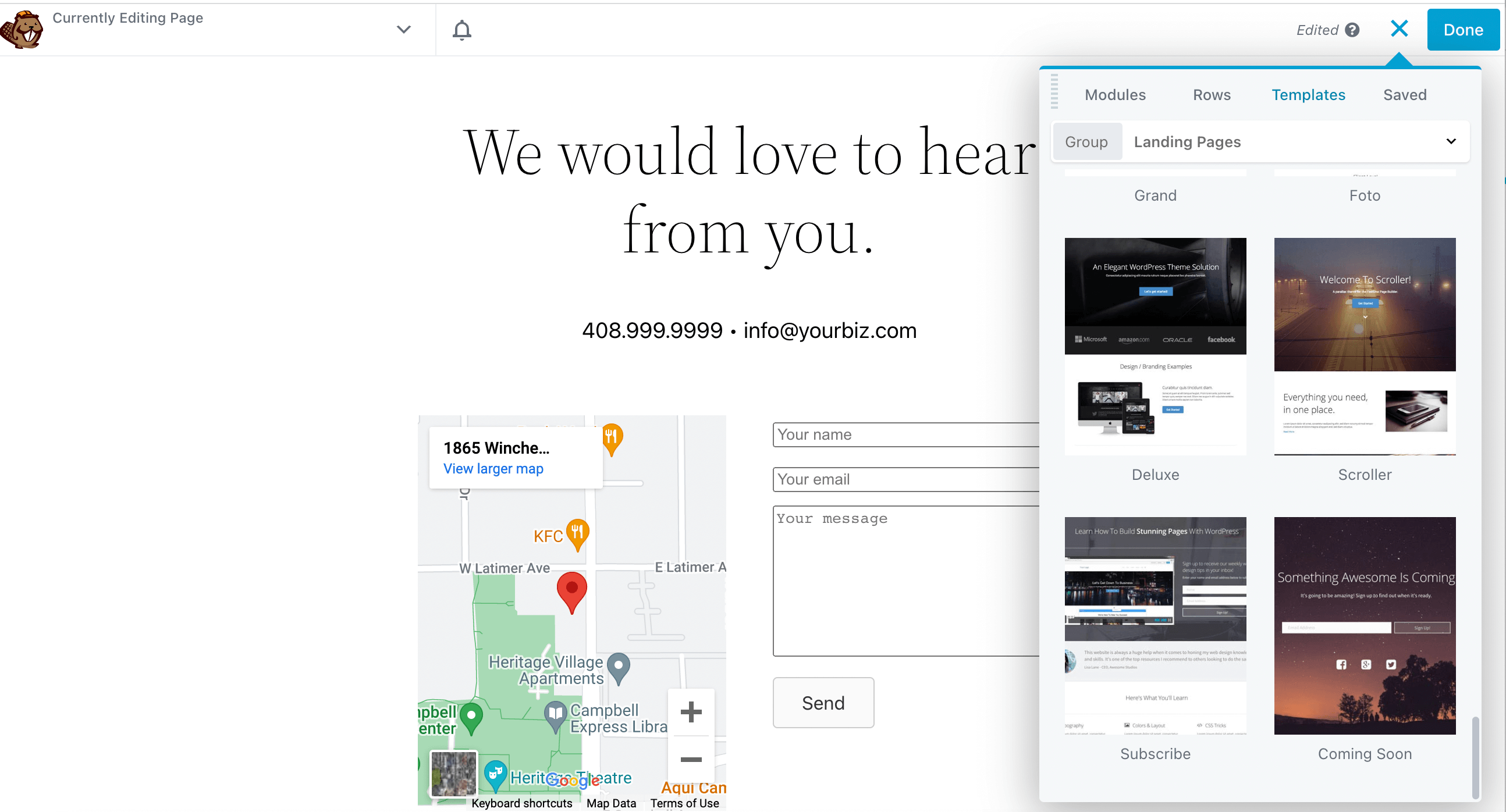Screen dimensions: 1506x812
Task: Click the red location pin on the map
Action: [571, 589]
